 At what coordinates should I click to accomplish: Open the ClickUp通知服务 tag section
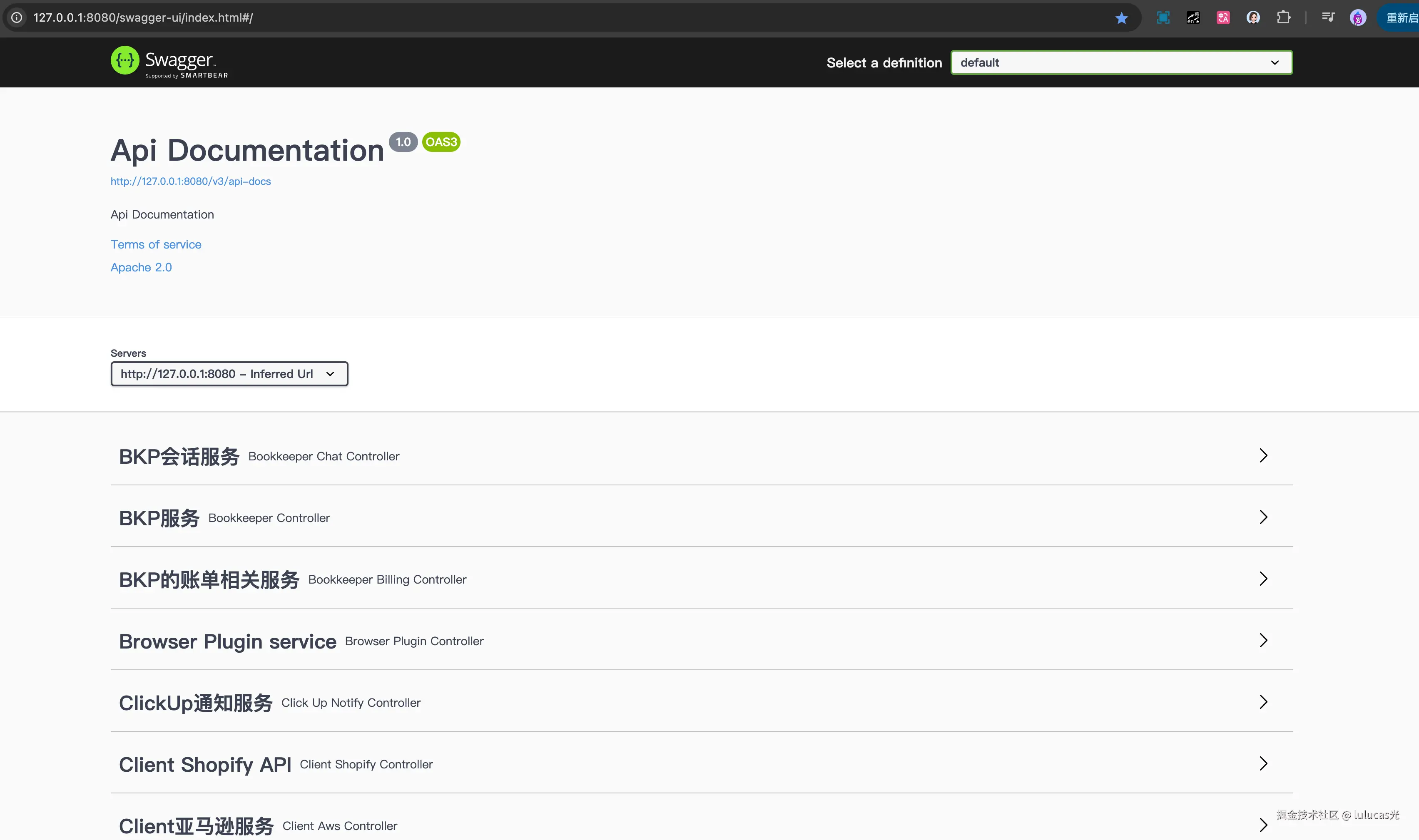pos(196,703)
